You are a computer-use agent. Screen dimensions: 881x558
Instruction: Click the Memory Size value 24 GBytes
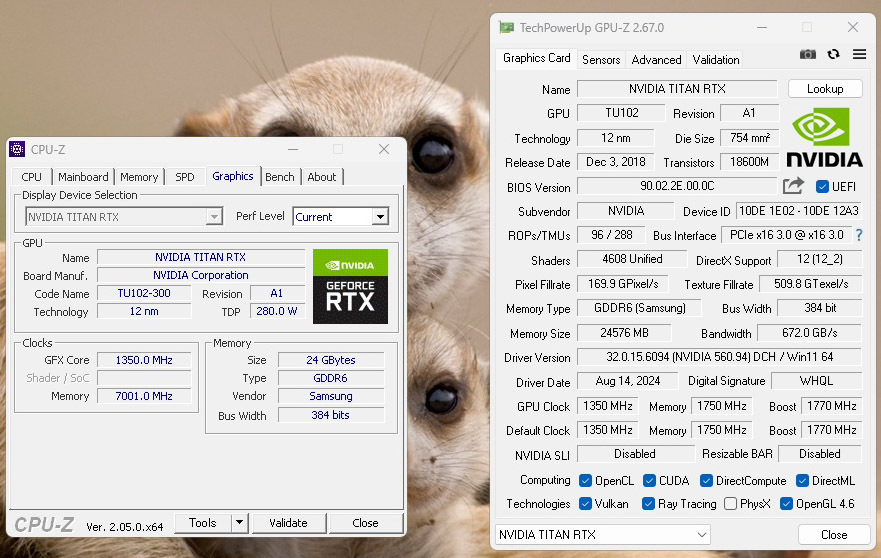tap(331, 360)
